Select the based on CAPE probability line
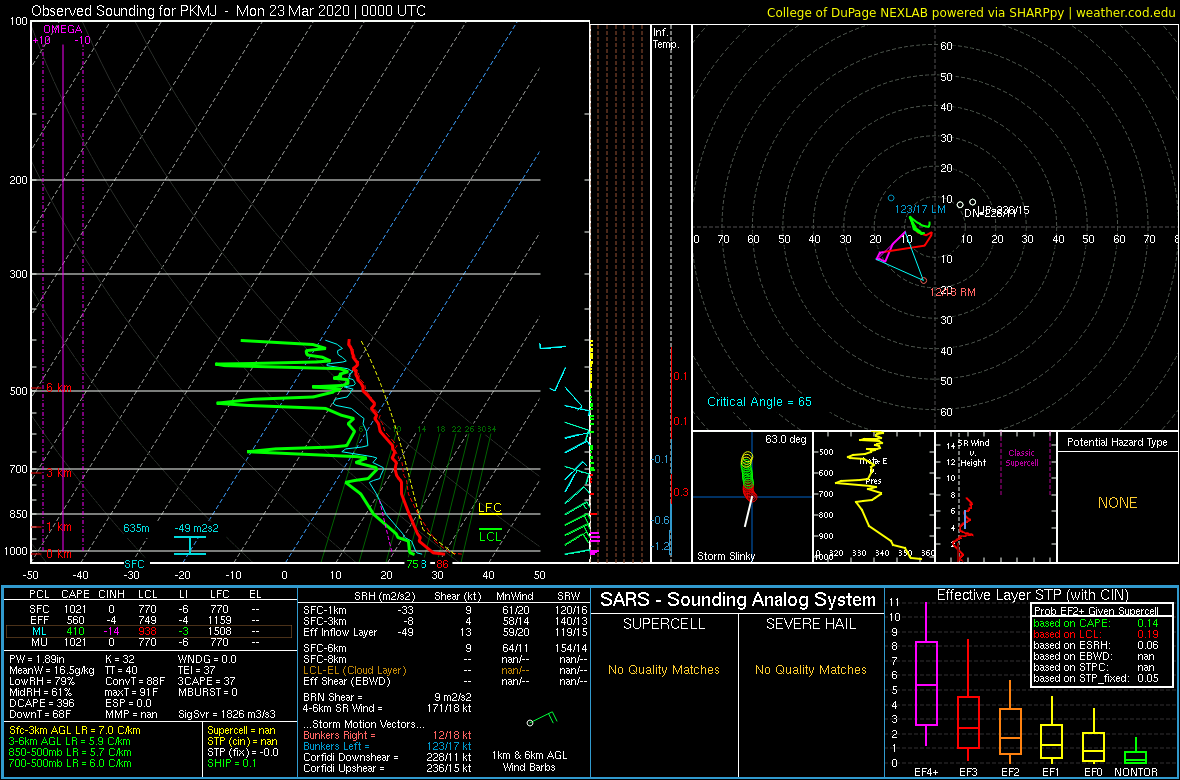1180x780 pixels. point(1098,623)
